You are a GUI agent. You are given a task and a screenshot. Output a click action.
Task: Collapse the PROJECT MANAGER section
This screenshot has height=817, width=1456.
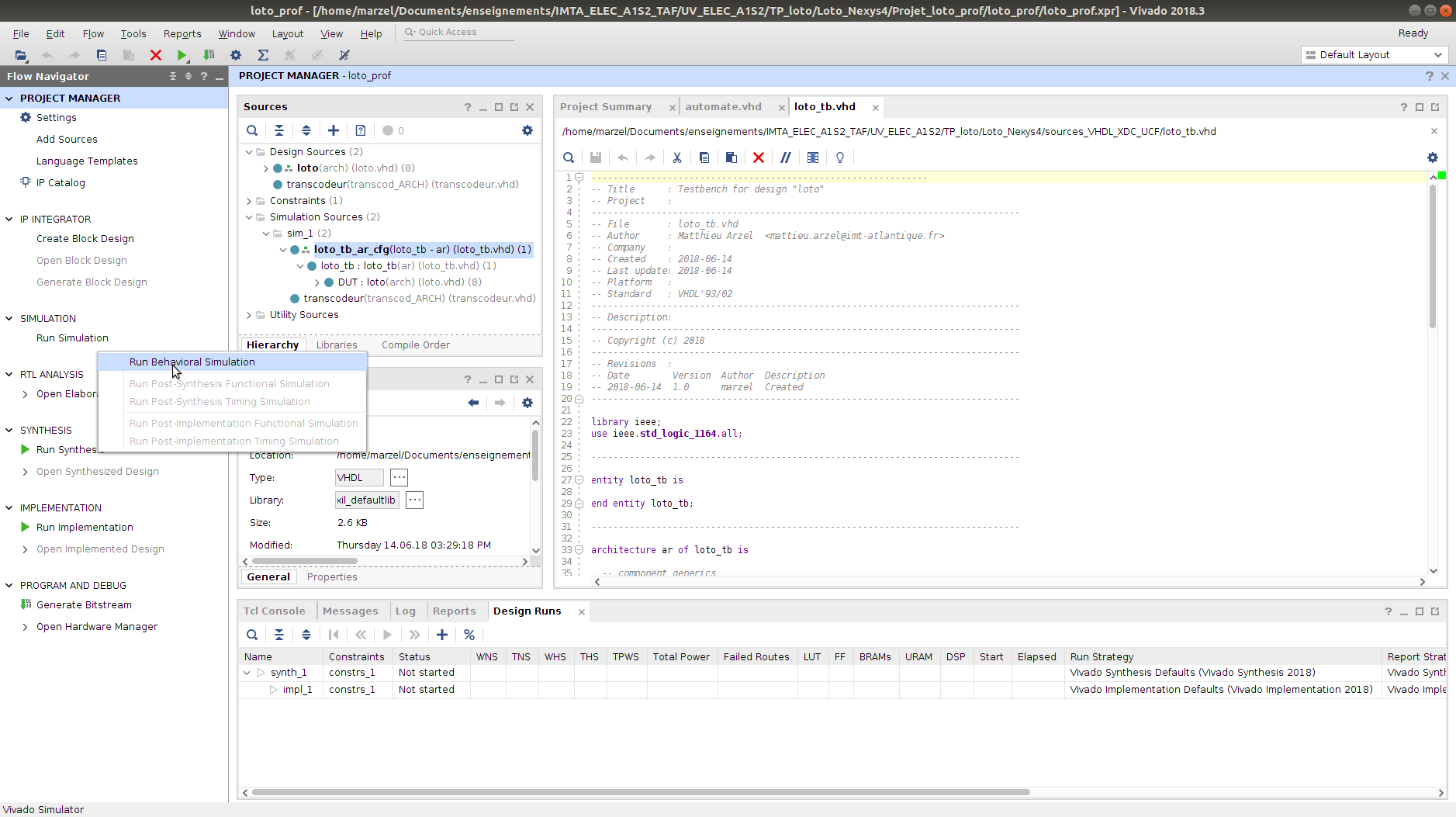(x=9, y=99)
